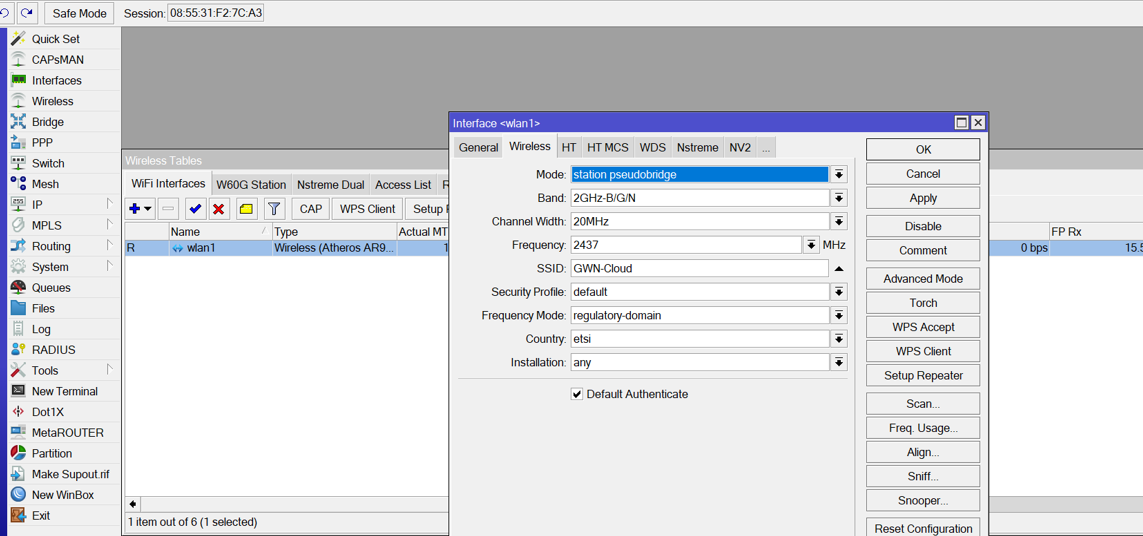Switch to the NV2 tab
This screenshot has height=536, width=1143.
click(740, 147)
